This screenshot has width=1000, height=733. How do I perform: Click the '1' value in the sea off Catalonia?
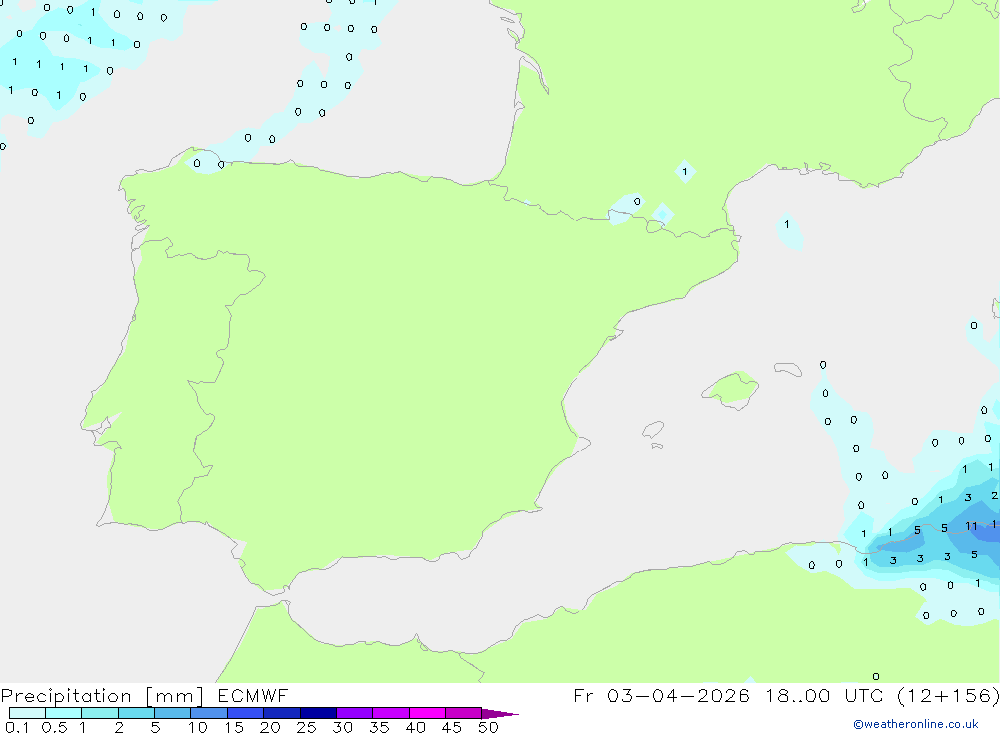pyautogui.click(x=786, y=224)
